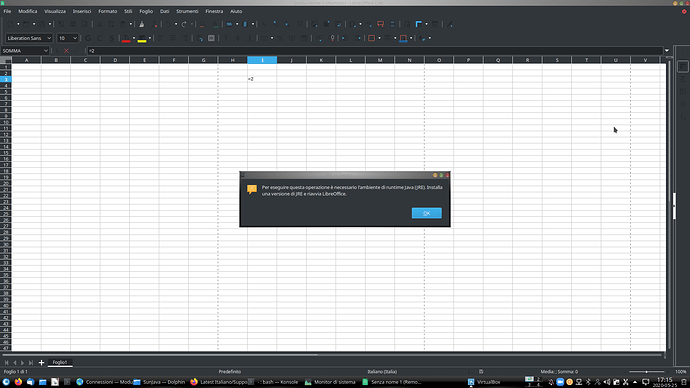
Task: Select the column I header
Action: (262, 60)
